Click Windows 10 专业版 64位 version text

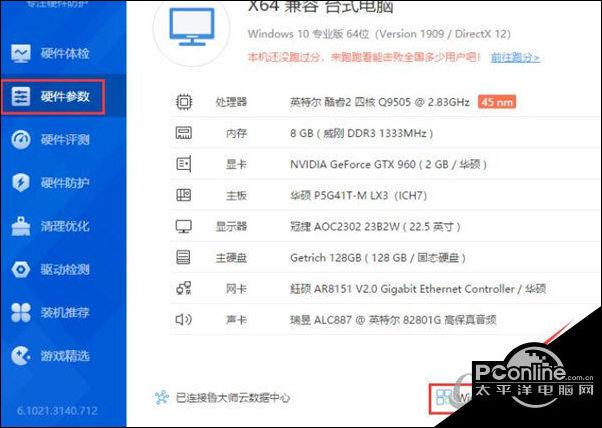tap(380, 34)
